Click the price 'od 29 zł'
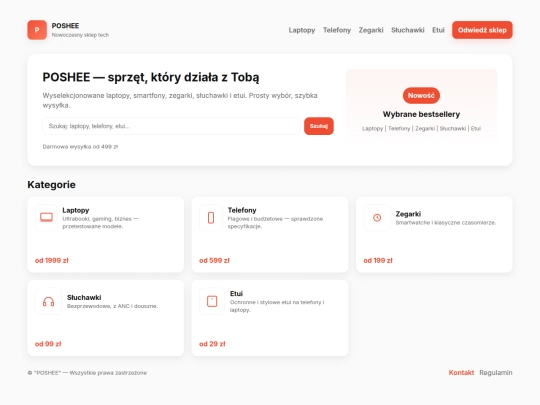This screenshot has height=405, width=540. pos(212,344)
